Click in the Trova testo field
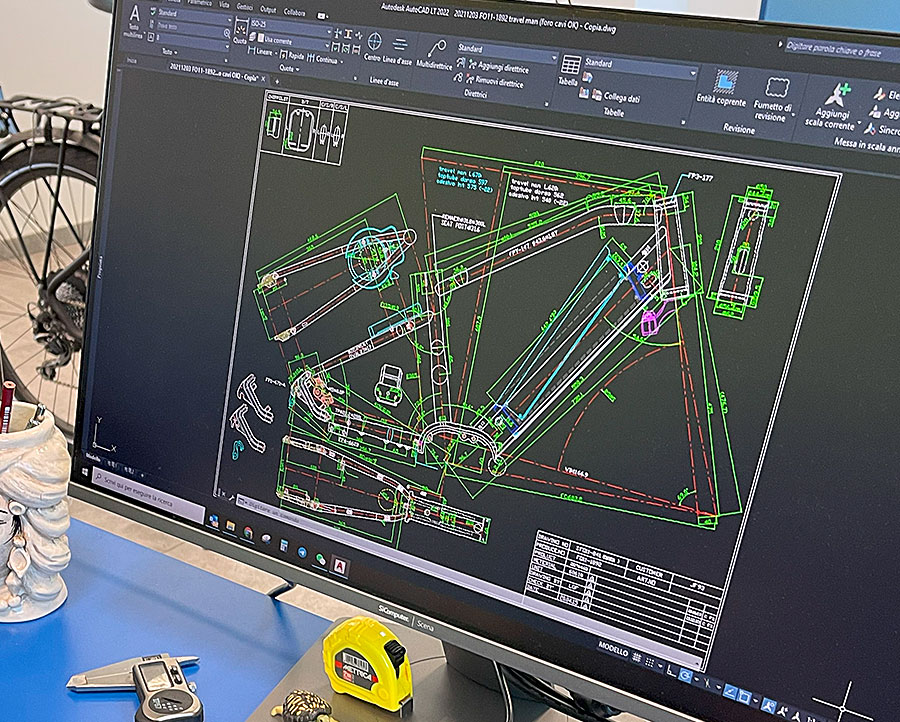Viewport: 900px width, 722px height. 188,27
